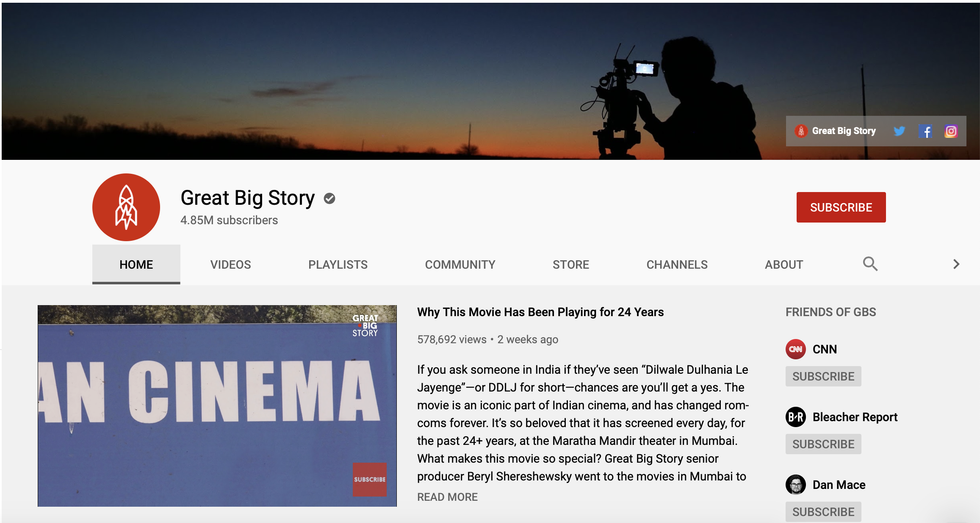The image size is (980, 523).
Task: Switch to the Videos tab
Action: point(230,265)
